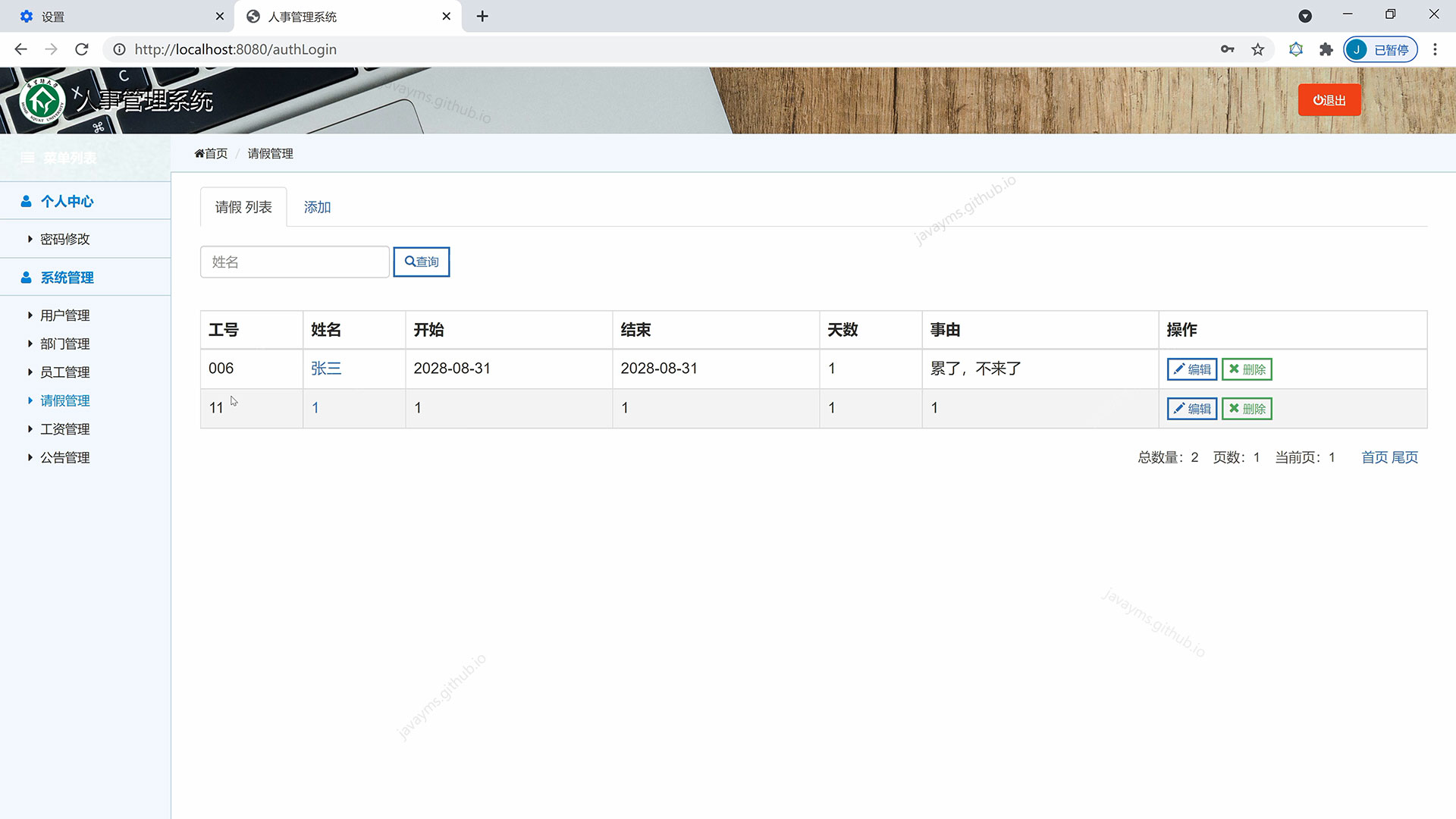Image resolution: width=1456 pixels, height=819 pixels.
Task: Click the notifications bell icon in the toolbar
Action: click(1295, 49)
